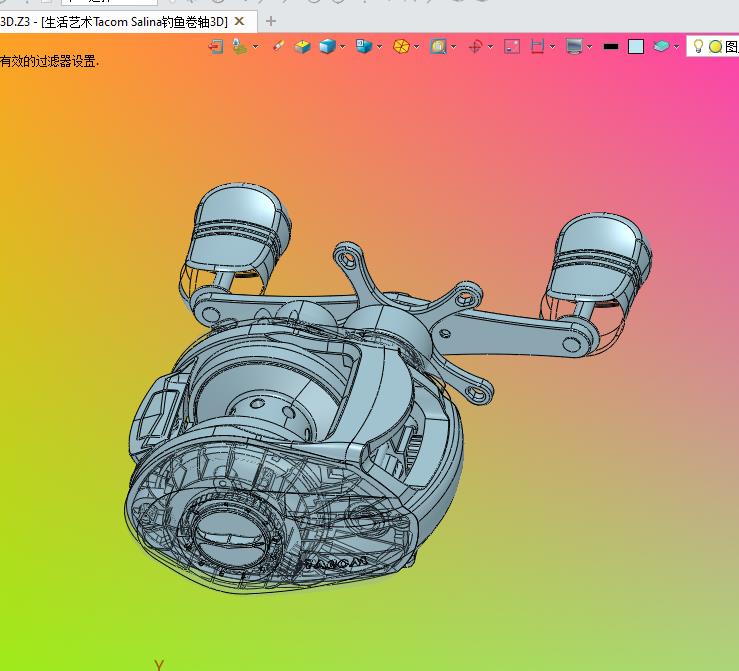Open the pick filter dropdown arrow

pyautogui.click(x=255, y=47)
